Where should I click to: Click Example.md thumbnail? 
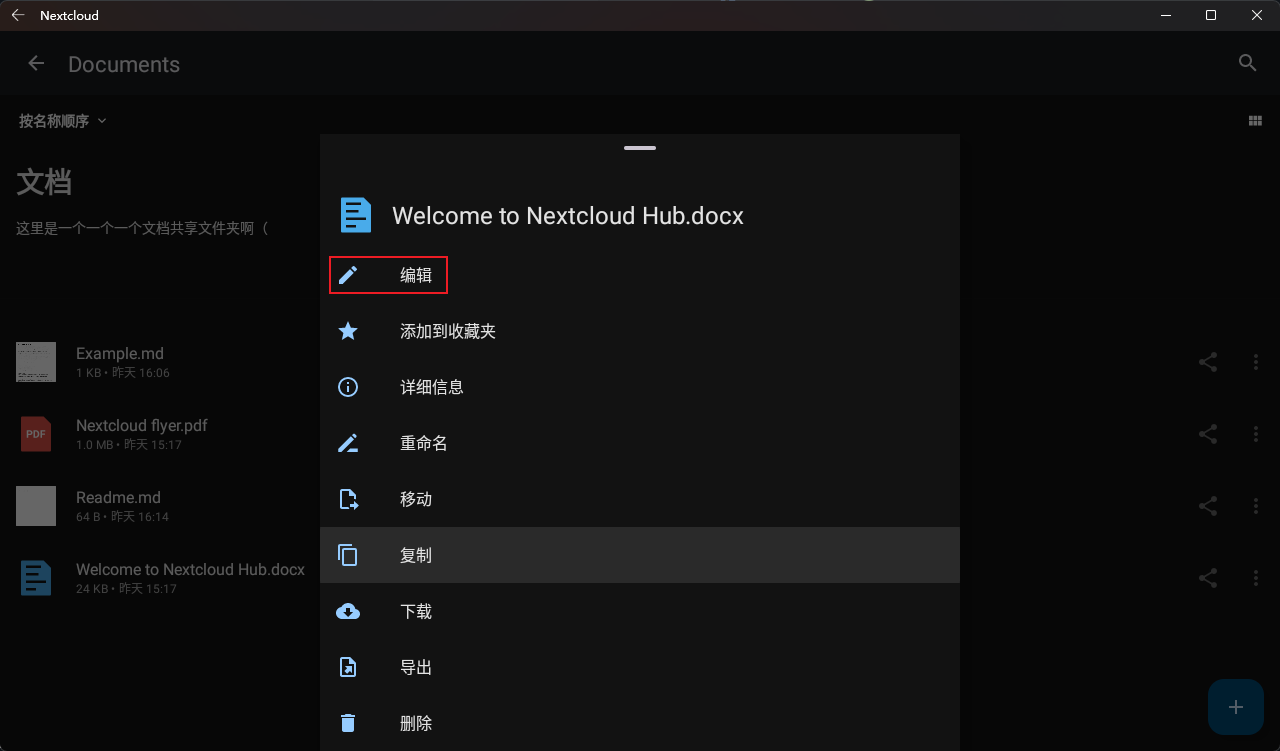pos(36,362)
